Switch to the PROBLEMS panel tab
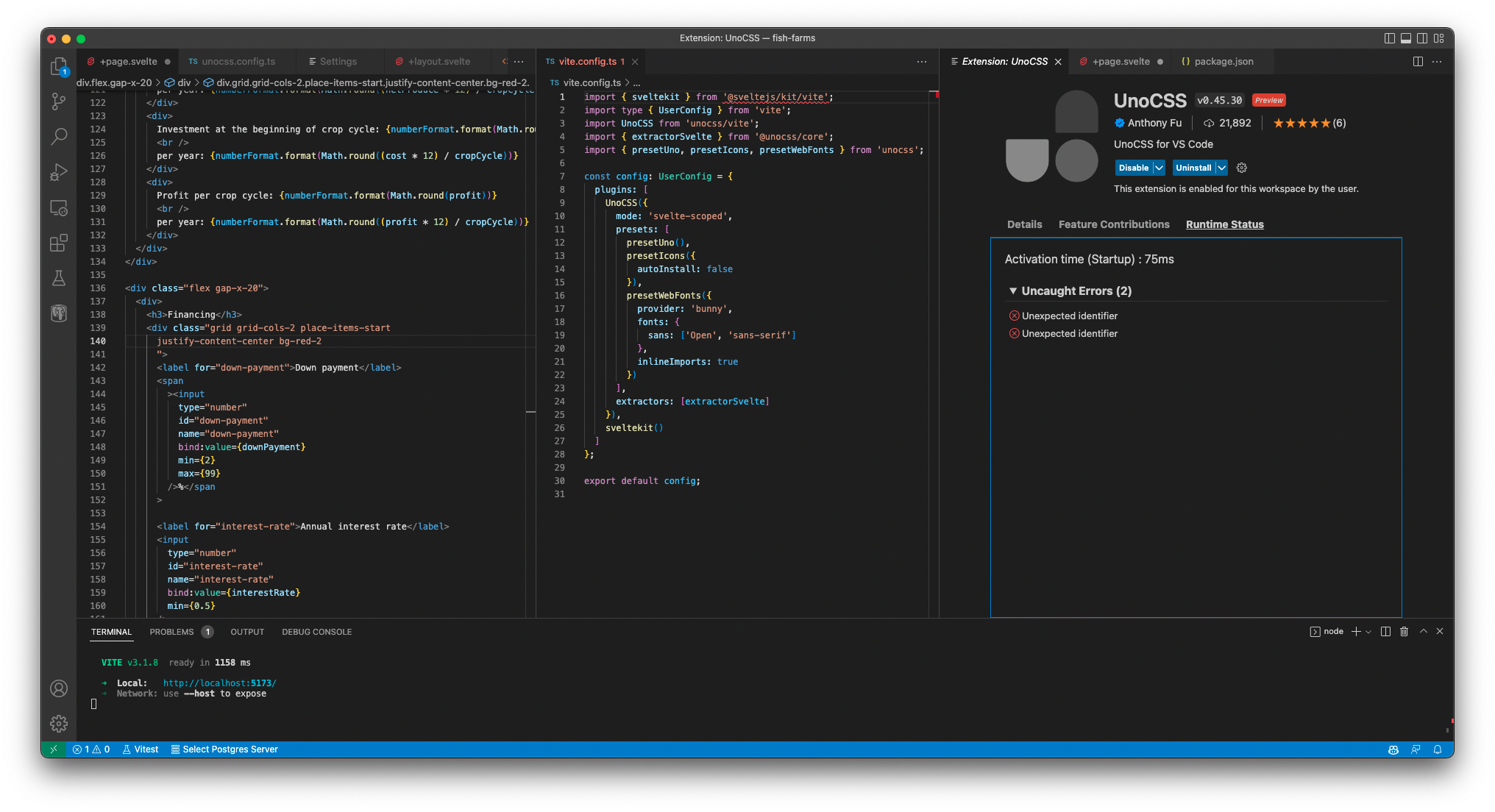The height and width of the screenshot is (812, 1495). click(x=181, y=632)
